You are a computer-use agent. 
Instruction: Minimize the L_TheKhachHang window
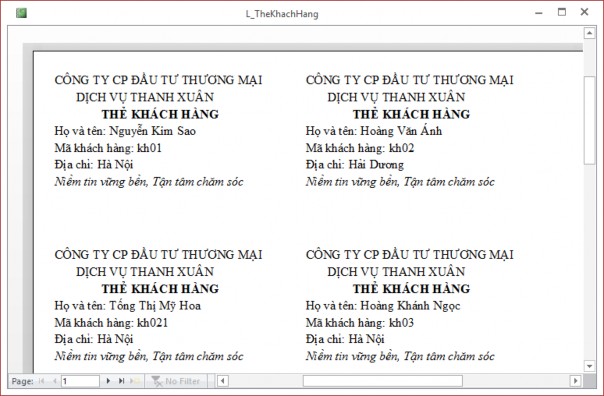tap(539, 13)
